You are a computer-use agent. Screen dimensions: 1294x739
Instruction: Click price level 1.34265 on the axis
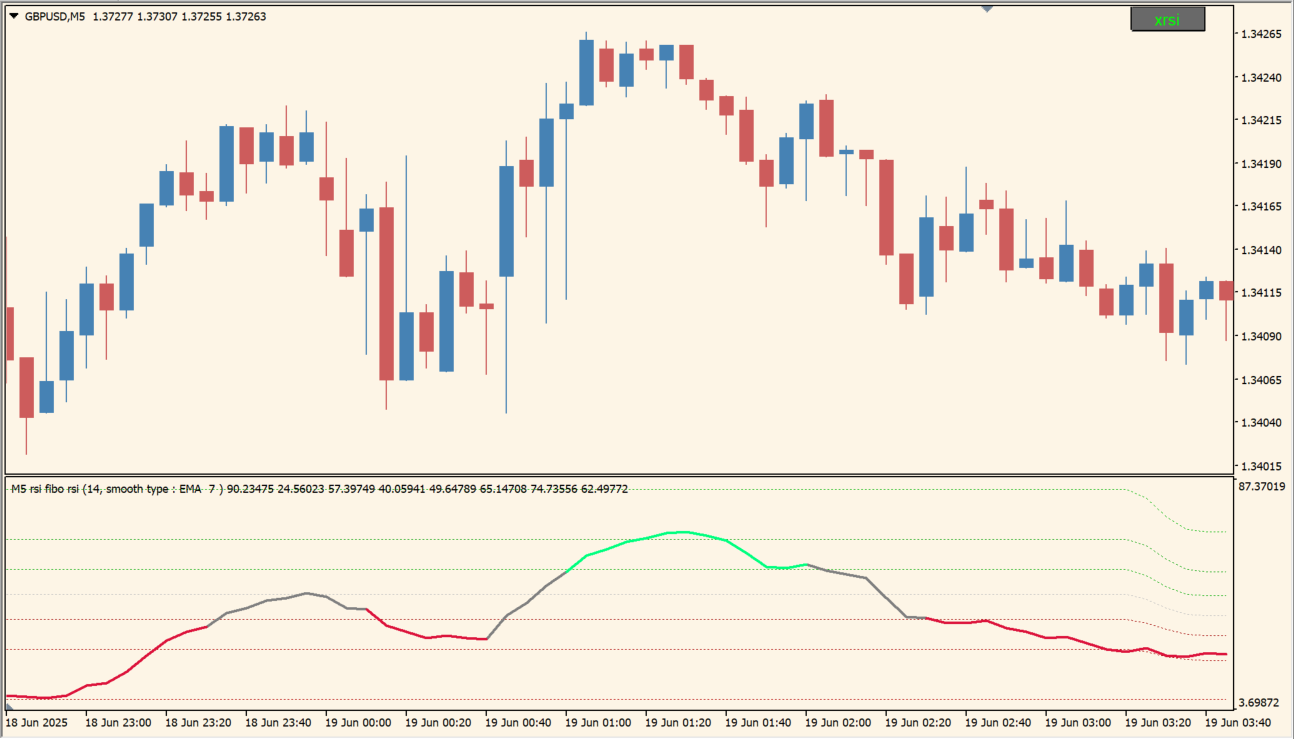tap(1260, 34)
